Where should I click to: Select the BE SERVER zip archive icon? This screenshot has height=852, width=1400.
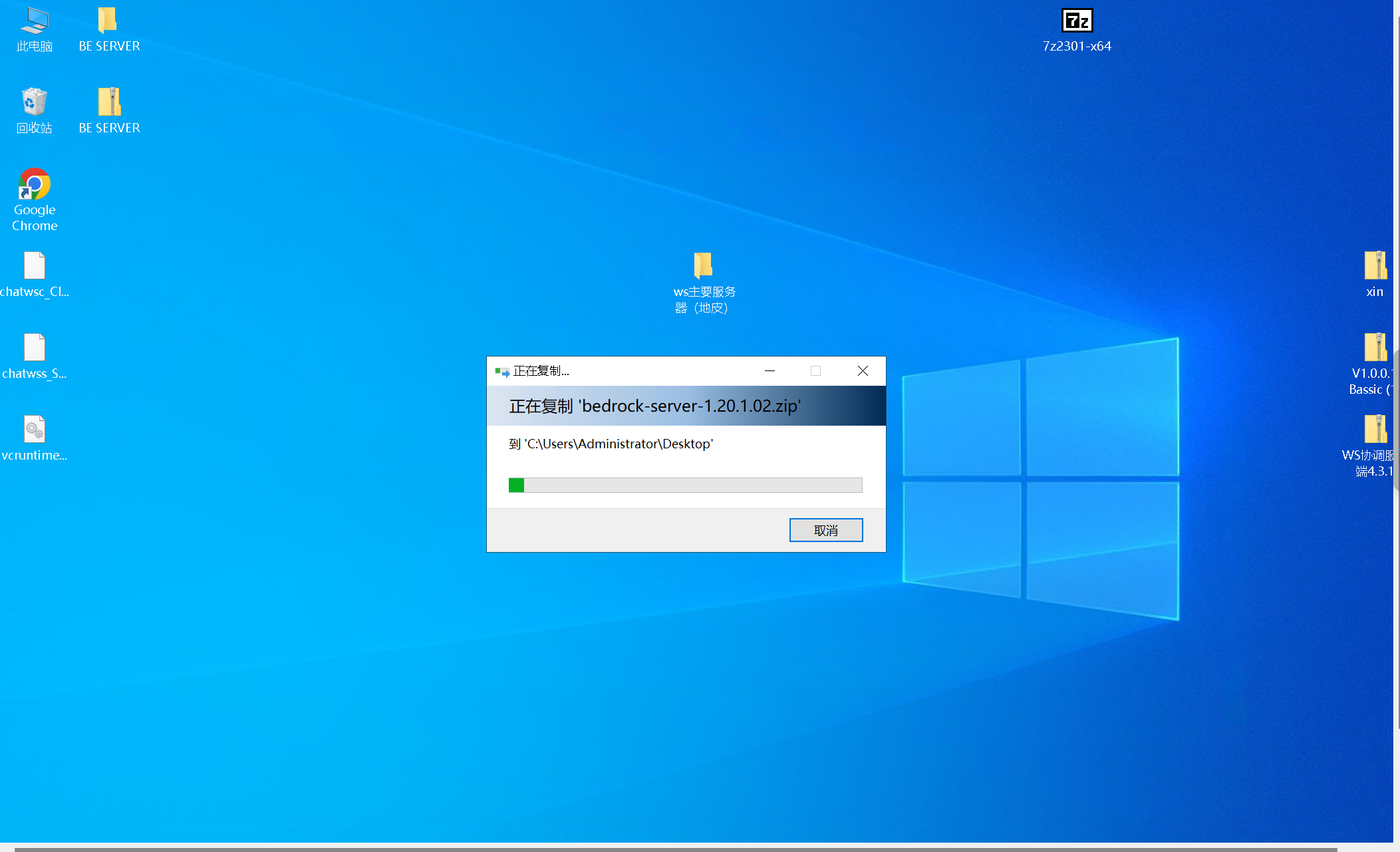108,103
